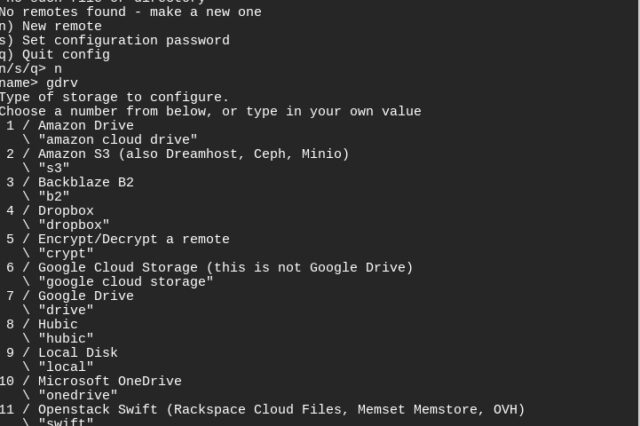
Task: Click the "Encrypt/Decrypt a remote" entry
Action: click(x=133, y=239)
